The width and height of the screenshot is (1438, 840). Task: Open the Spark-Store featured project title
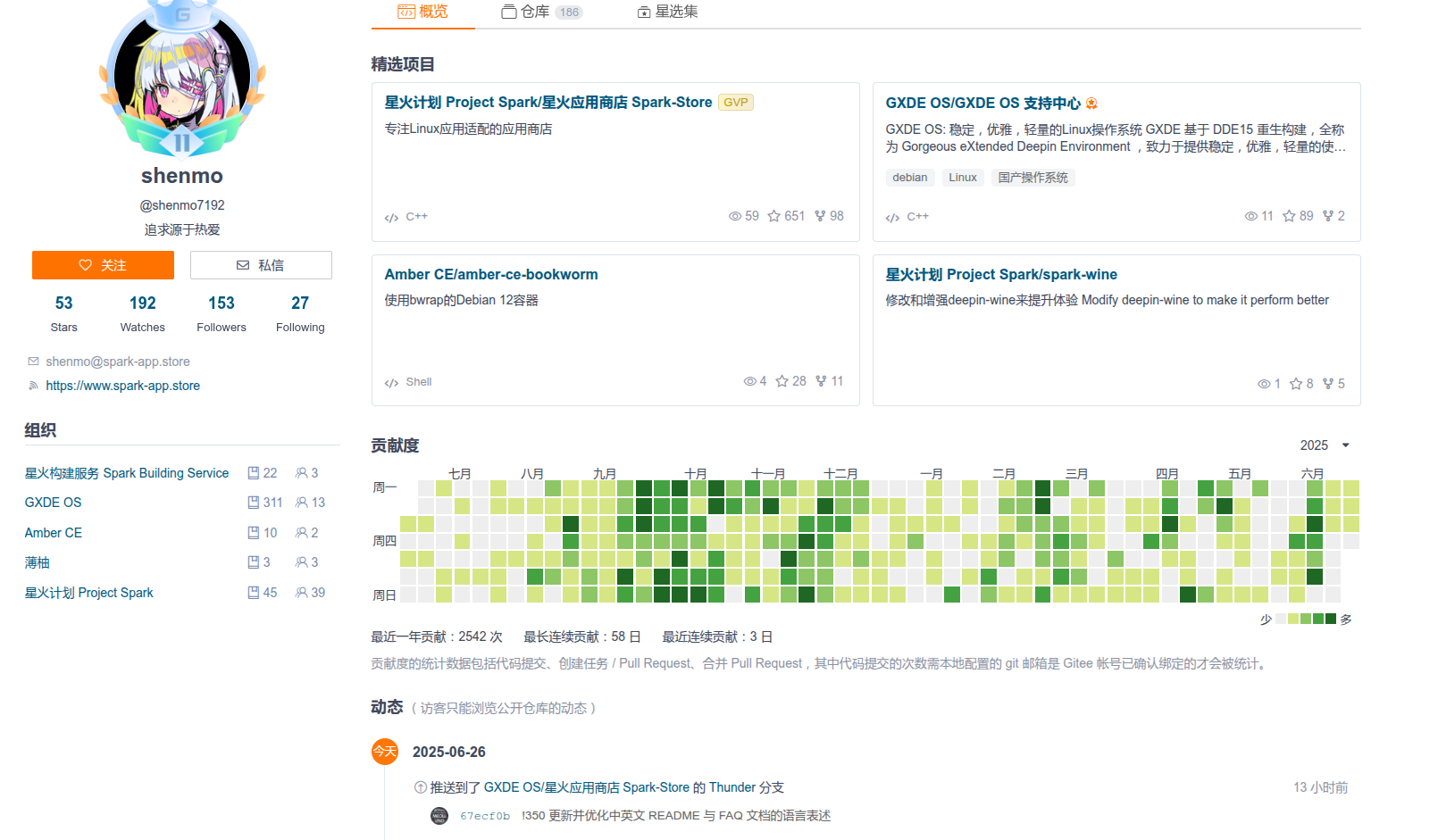tap(548, 103)
